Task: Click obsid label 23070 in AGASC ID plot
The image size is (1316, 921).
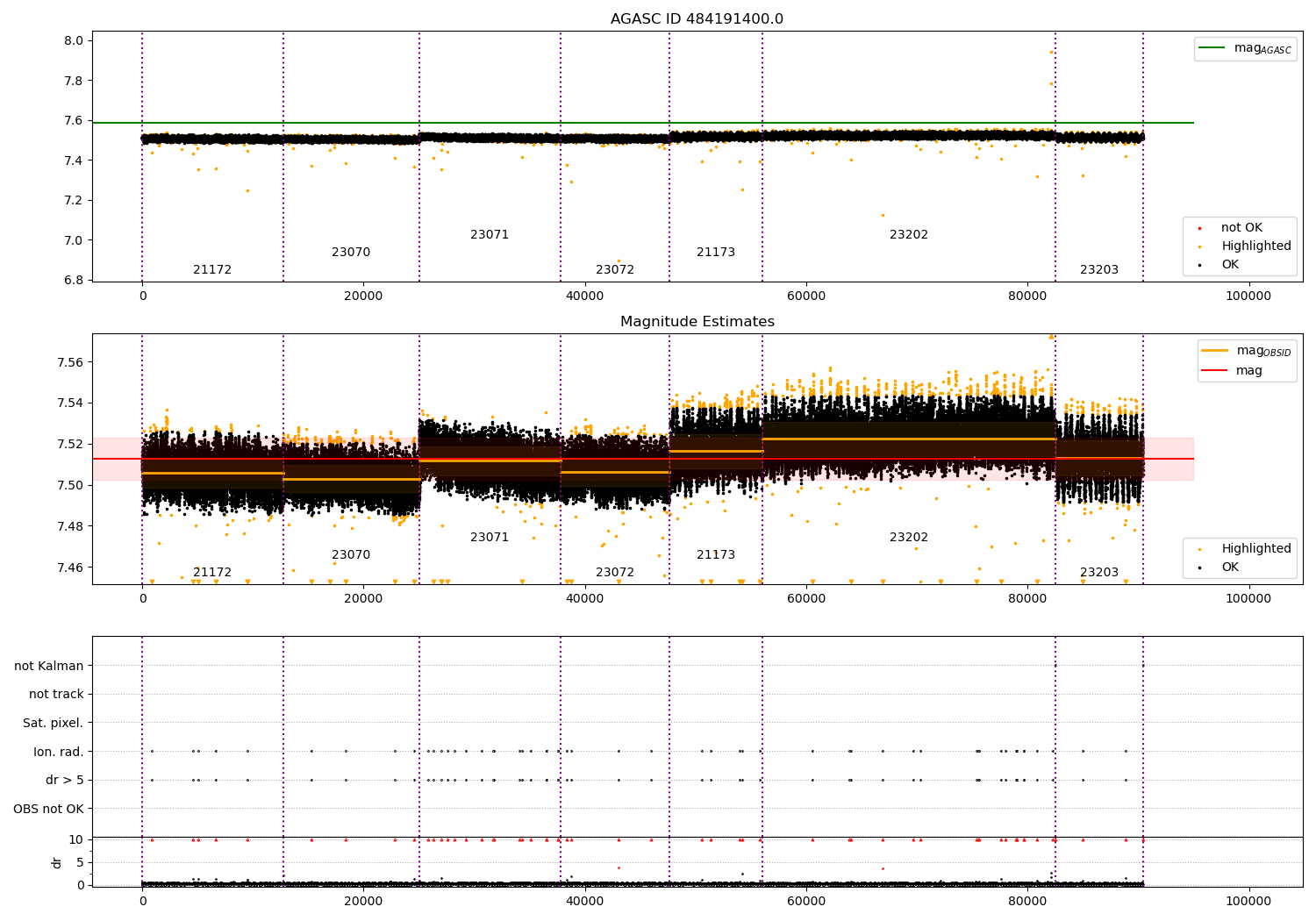Action: [x=351, y=253]
